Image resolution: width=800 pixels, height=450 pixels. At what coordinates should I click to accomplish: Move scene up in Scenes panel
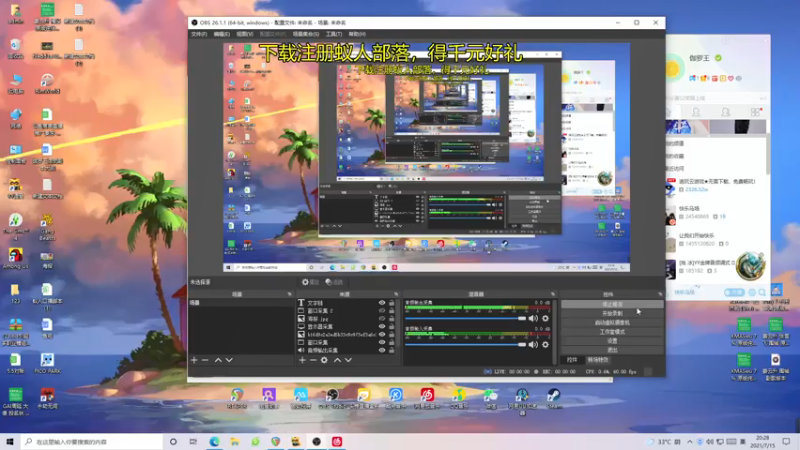[218, 360]
